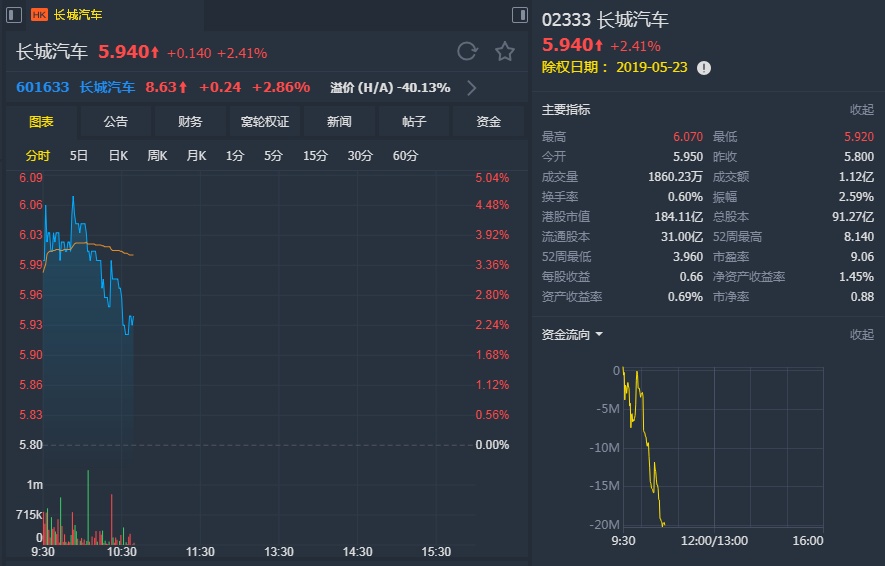Click the orange HK market badge

[39, 15]
